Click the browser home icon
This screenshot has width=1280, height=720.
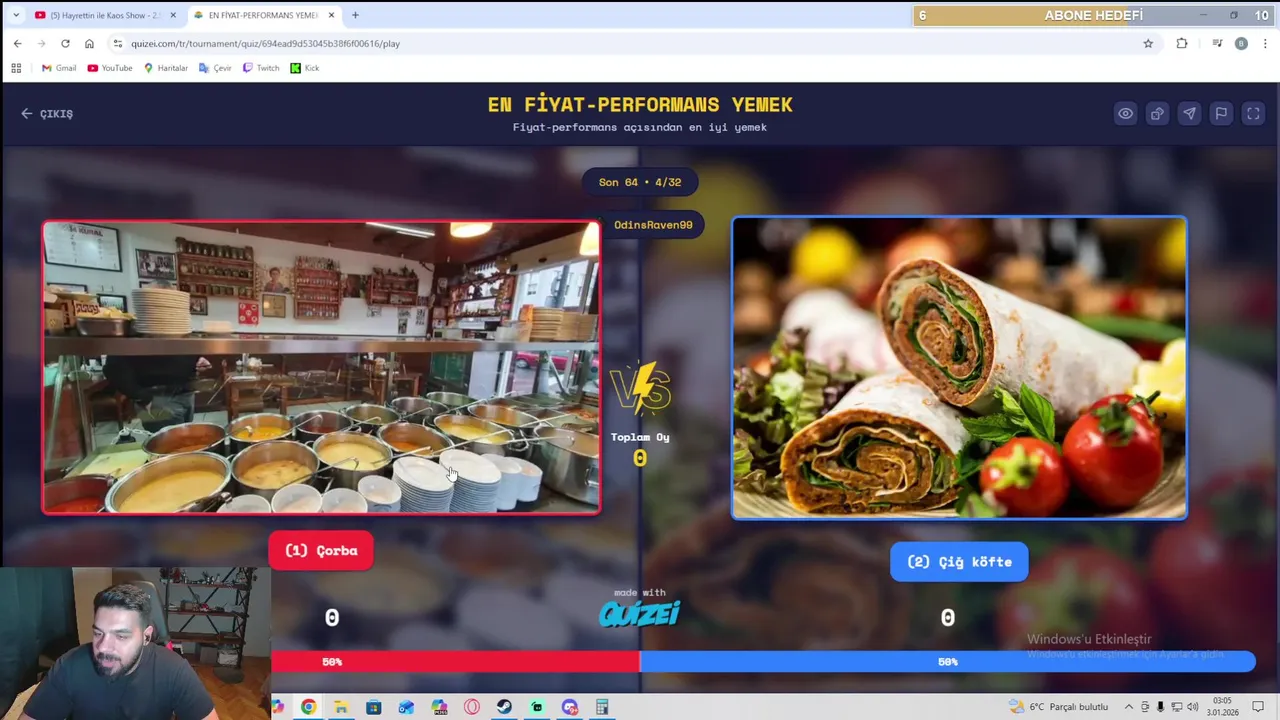(x=89, y=44)
